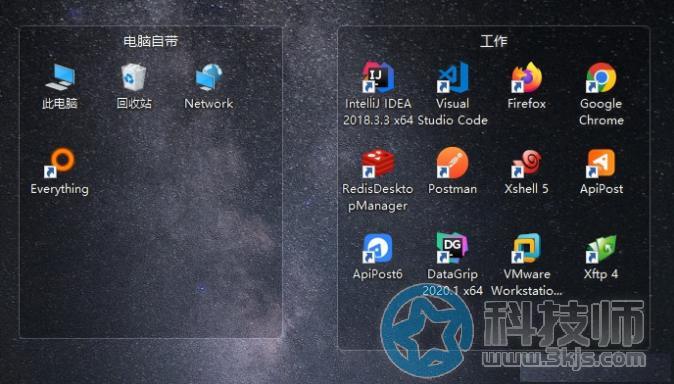Click the Network desktop icon

[208, 77]
